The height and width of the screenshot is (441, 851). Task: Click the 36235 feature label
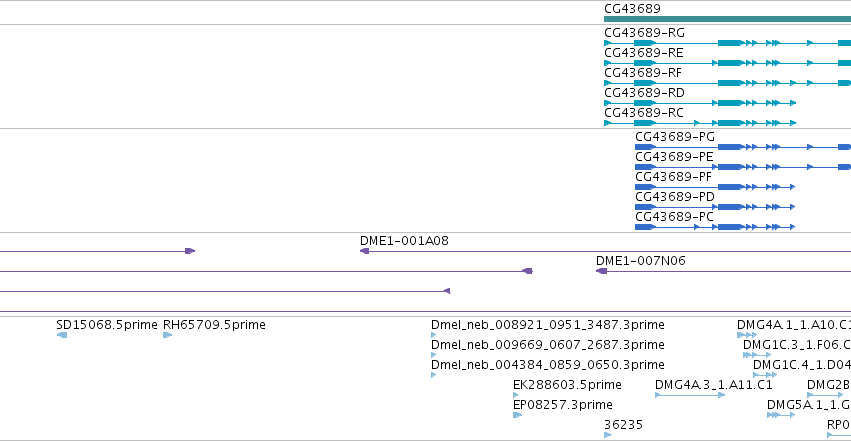click(624, 425)
